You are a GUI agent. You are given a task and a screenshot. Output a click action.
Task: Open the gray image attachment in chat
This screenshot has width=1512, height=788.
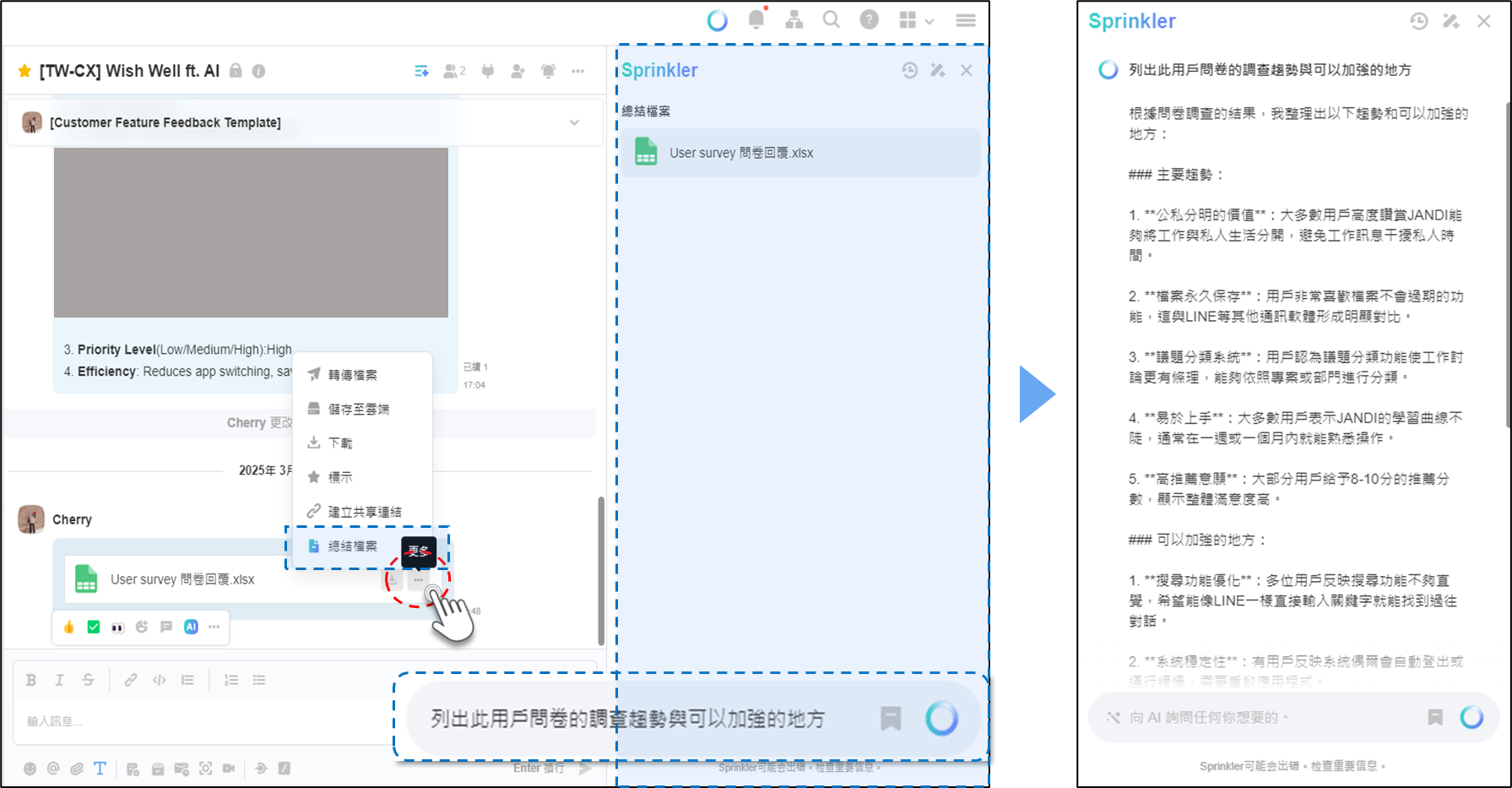(x=251, y=232)
